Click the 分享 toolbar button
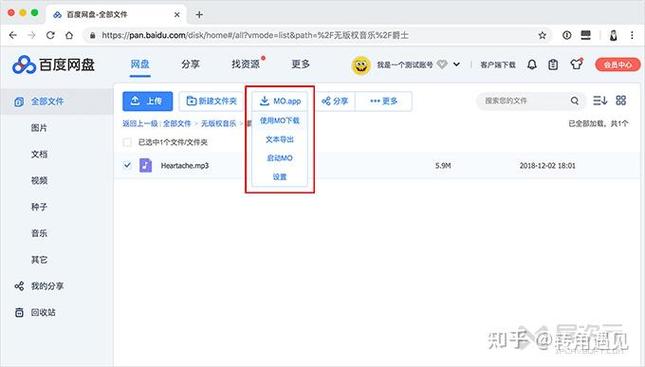 point(335,101)
